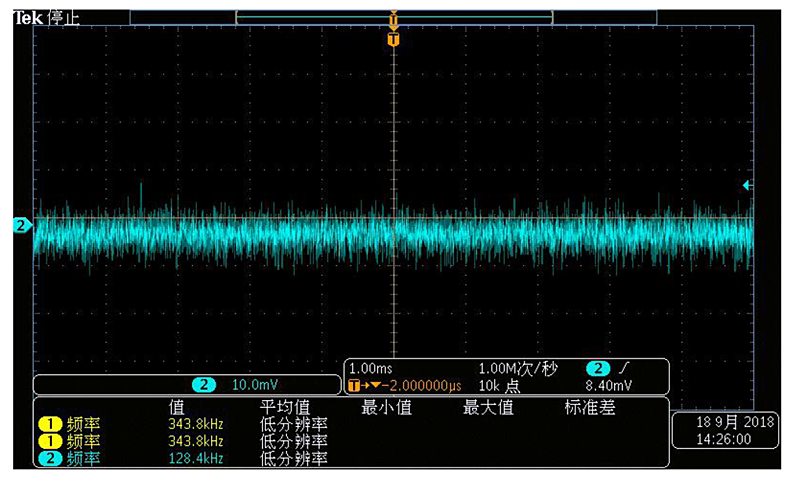The height and width of the screenshot is (491, 800).
Task: Select the first channel 1 frequency measurement
Action: (x=47, y=424)
